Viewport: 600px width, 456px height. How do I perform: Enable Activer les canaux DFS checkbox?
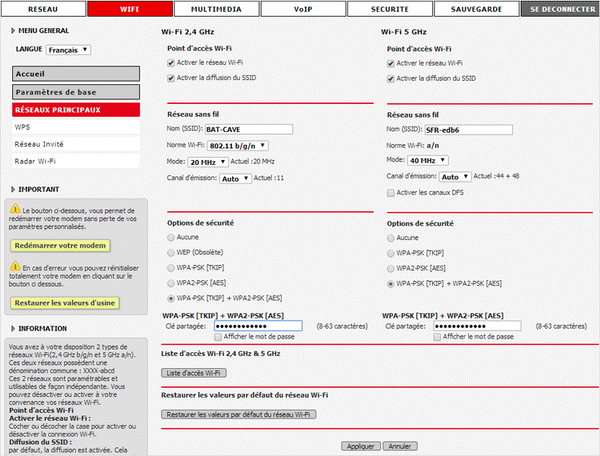(x=391, y=192)
